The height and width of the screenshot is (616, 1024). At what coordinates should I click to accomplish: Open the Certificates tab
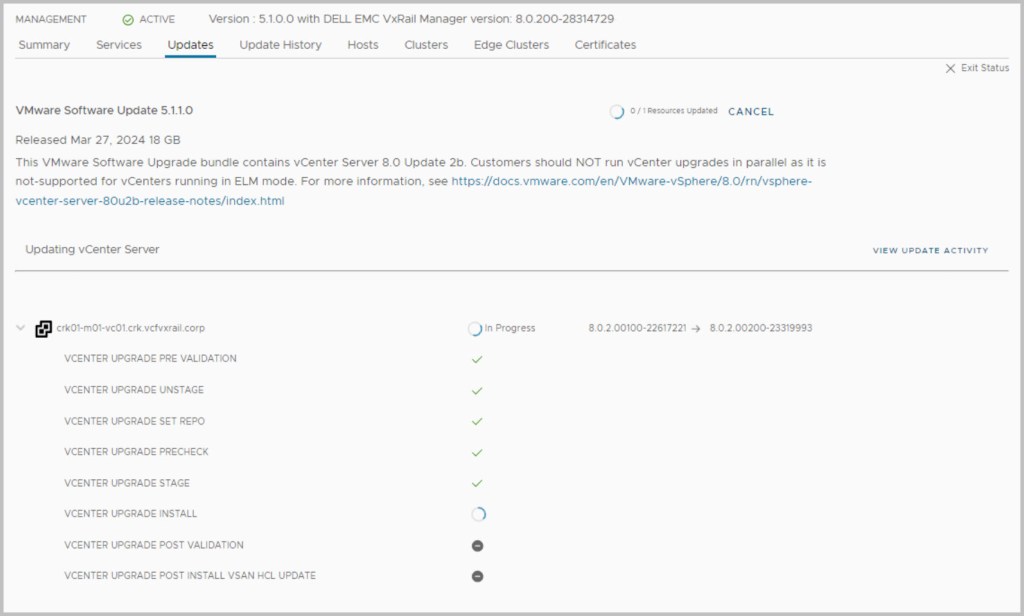pyautogui.click(x=605, y=45)
